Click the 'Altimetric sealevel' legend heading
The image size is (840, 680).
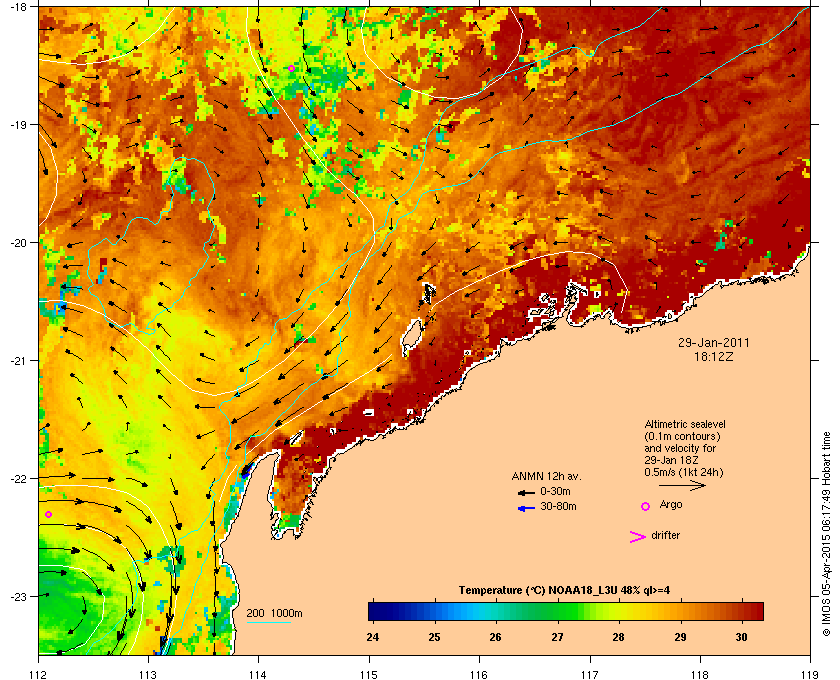(x=685, y=424)
